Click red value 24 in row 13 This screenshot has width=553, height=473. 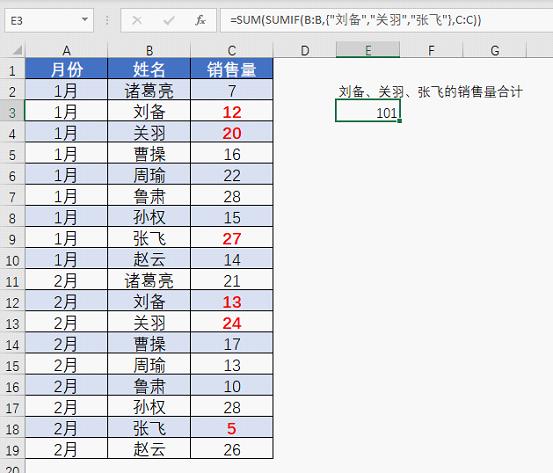(232, 322)
